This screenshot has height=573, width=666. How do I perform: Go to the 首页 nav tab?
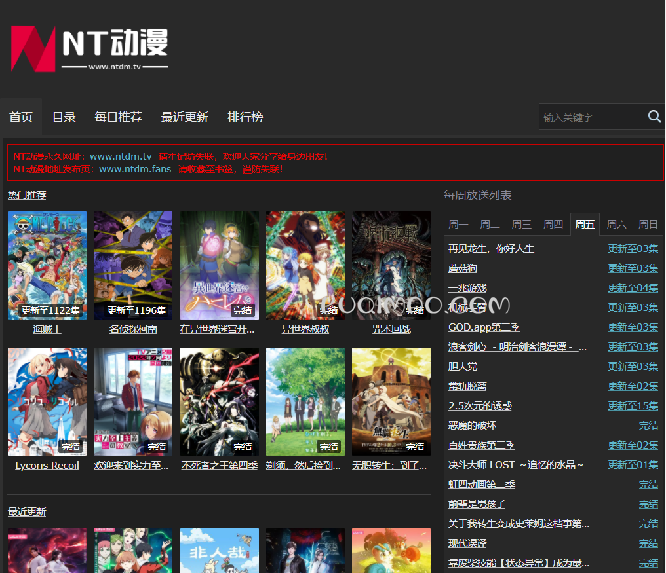pyautogui.click(x=21, y=117)
